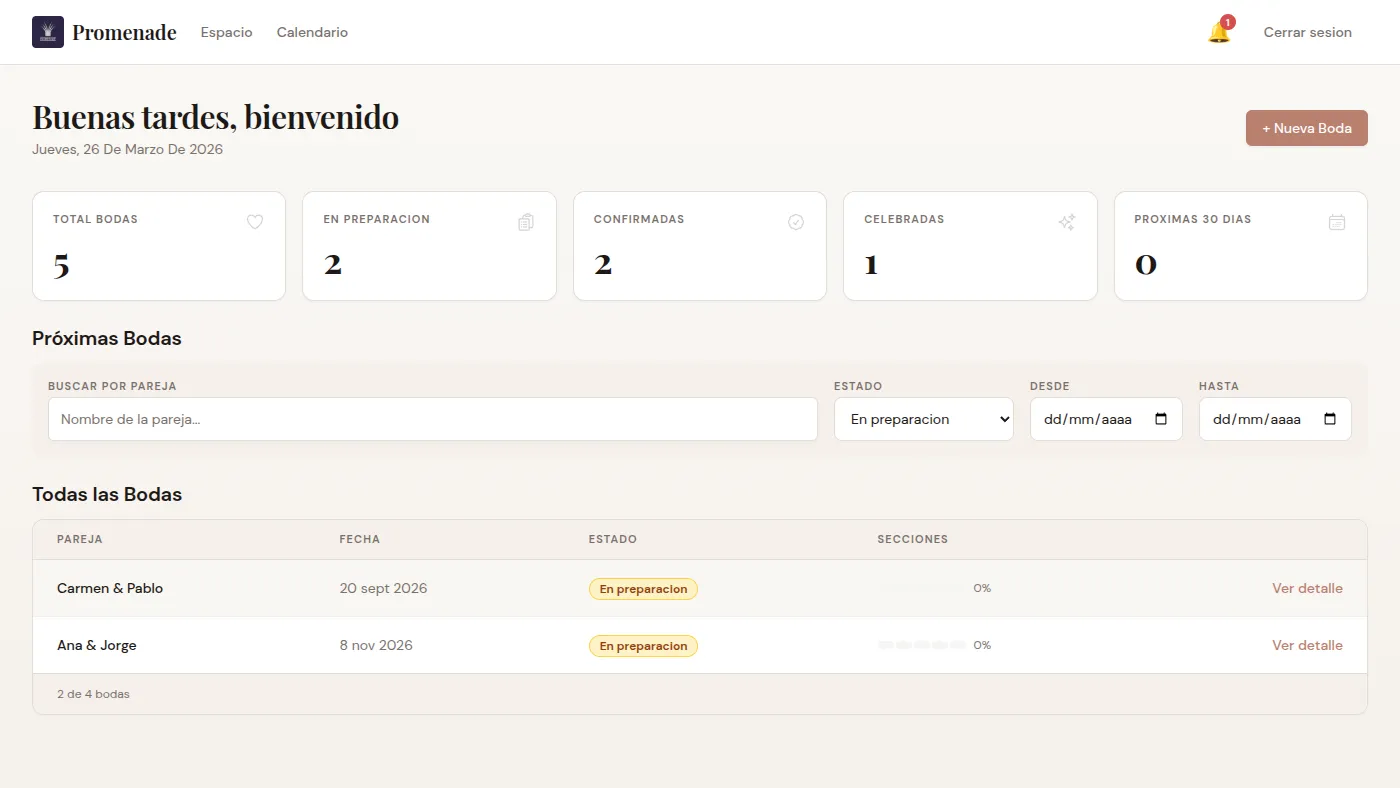
Task: Focus the Buscar por pareja search field
Action: click(433, 419)
